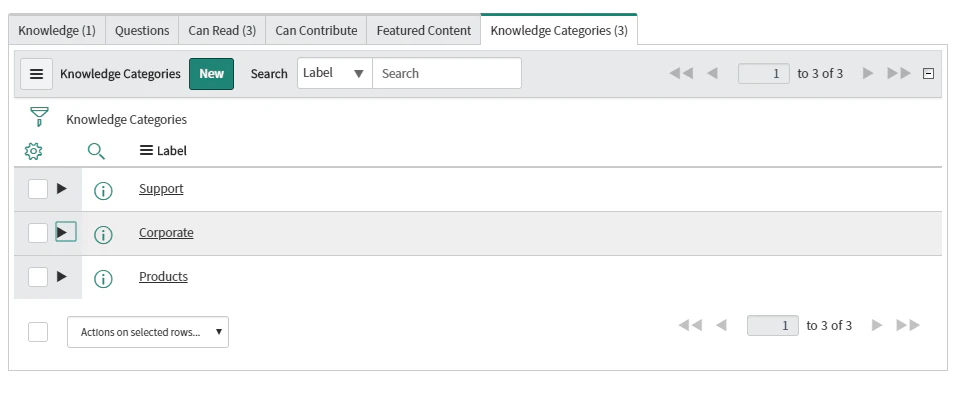Image resolution: width=962 pixels, height=399 pixels.
Task: Click the New button
Action: pyautogui.click(x=212, y=74)
